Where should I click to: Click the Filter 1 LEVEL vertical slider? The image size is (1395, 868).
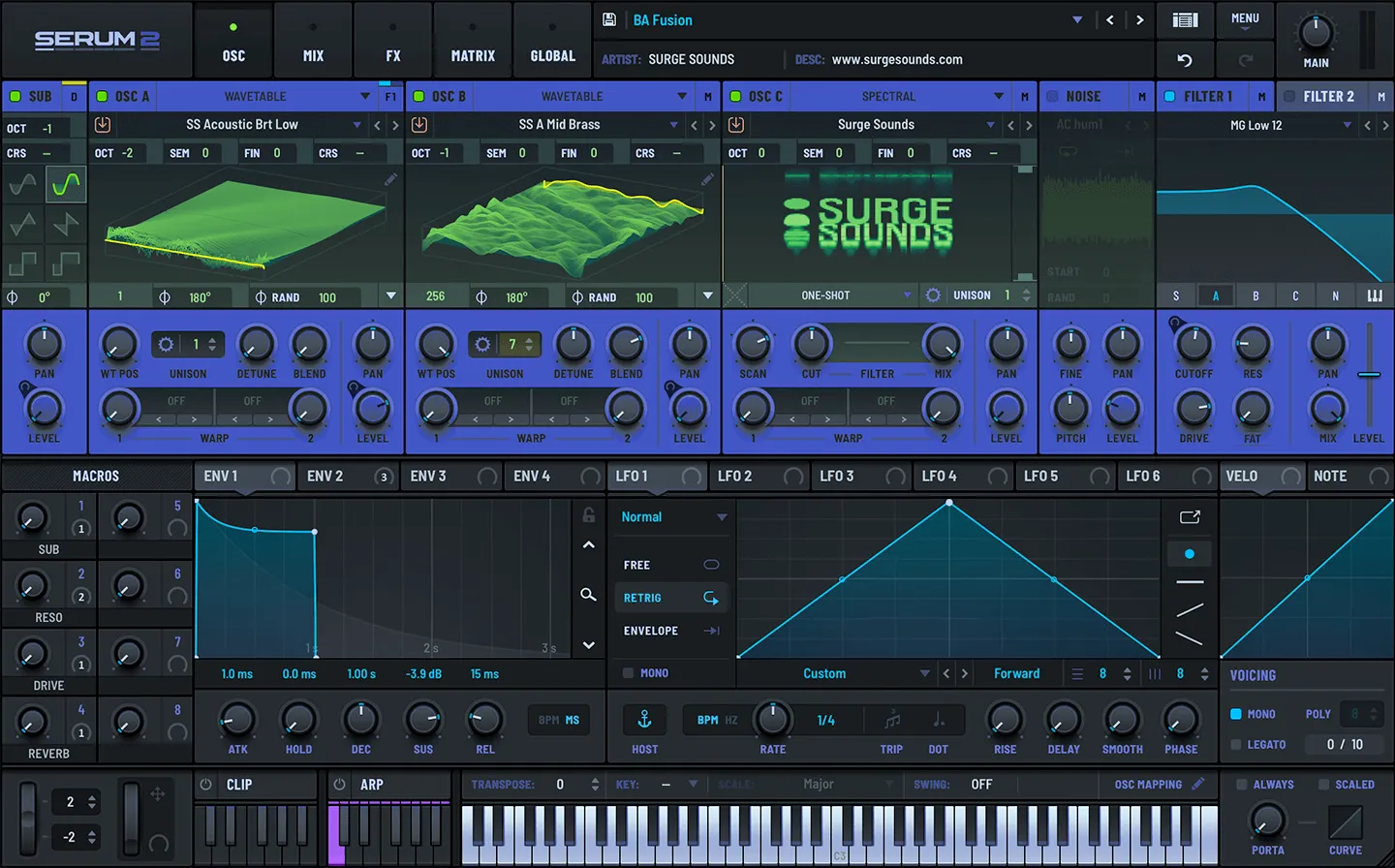coord(1369,374)
